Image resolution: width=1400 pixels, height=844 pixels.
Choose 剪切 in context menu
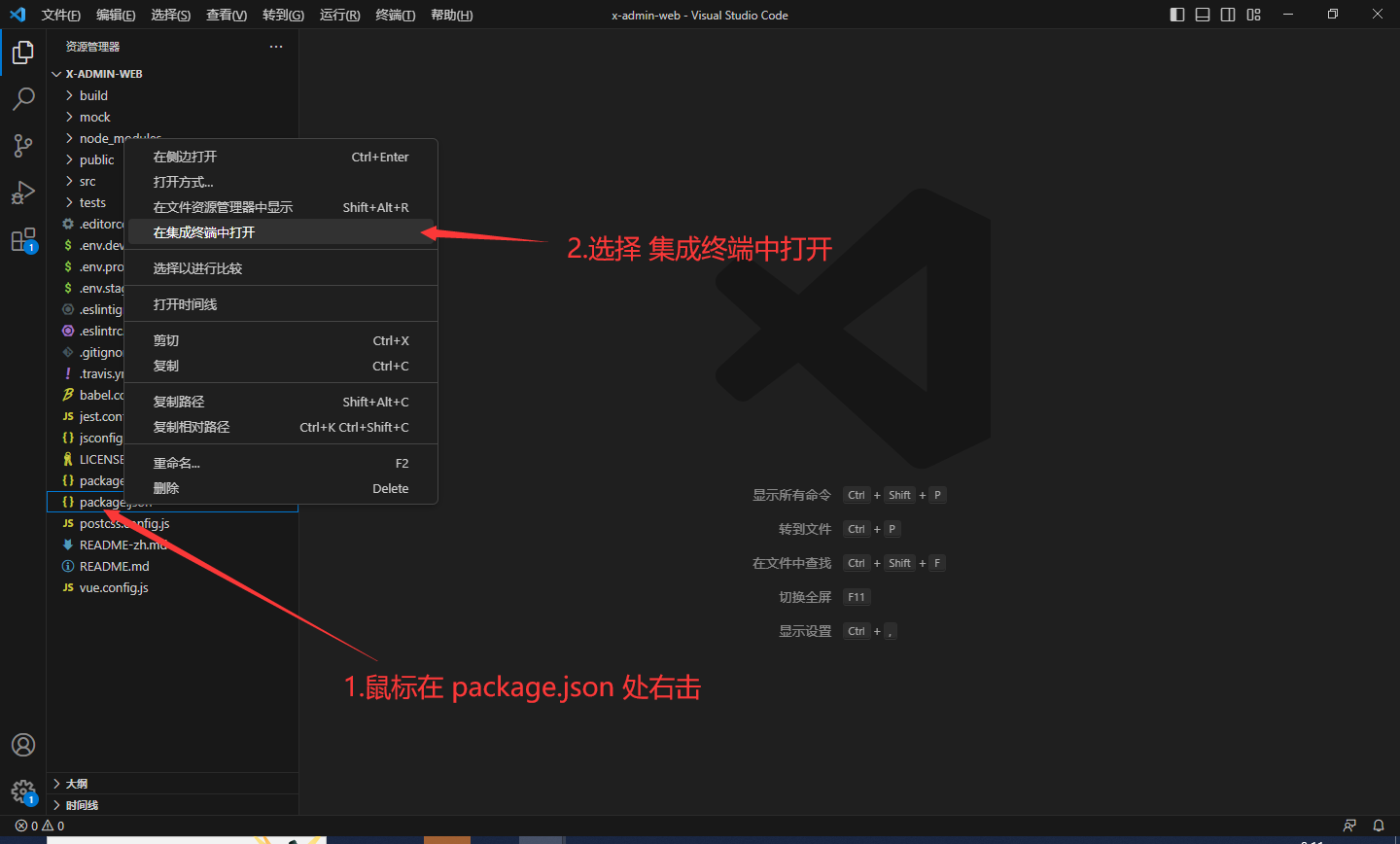pos(281,340)
